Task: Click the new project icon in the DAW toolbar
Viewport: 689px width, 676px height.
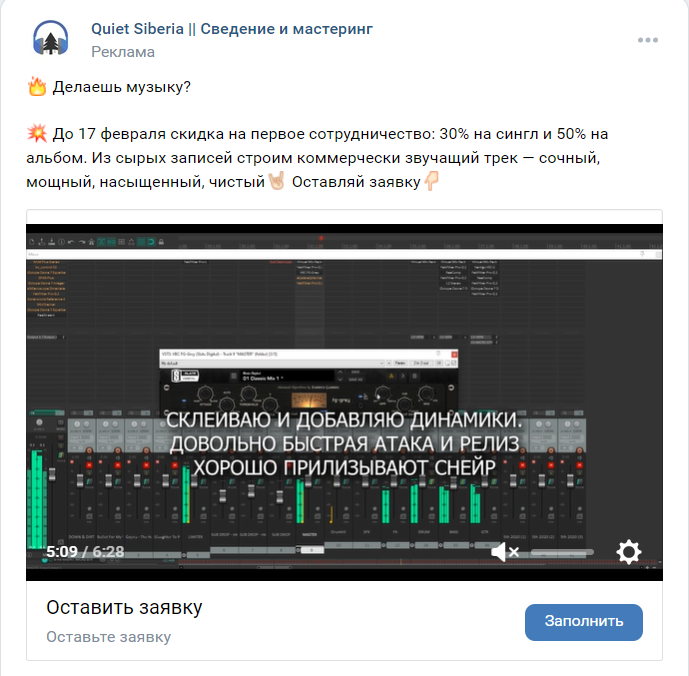Action: 32,242
